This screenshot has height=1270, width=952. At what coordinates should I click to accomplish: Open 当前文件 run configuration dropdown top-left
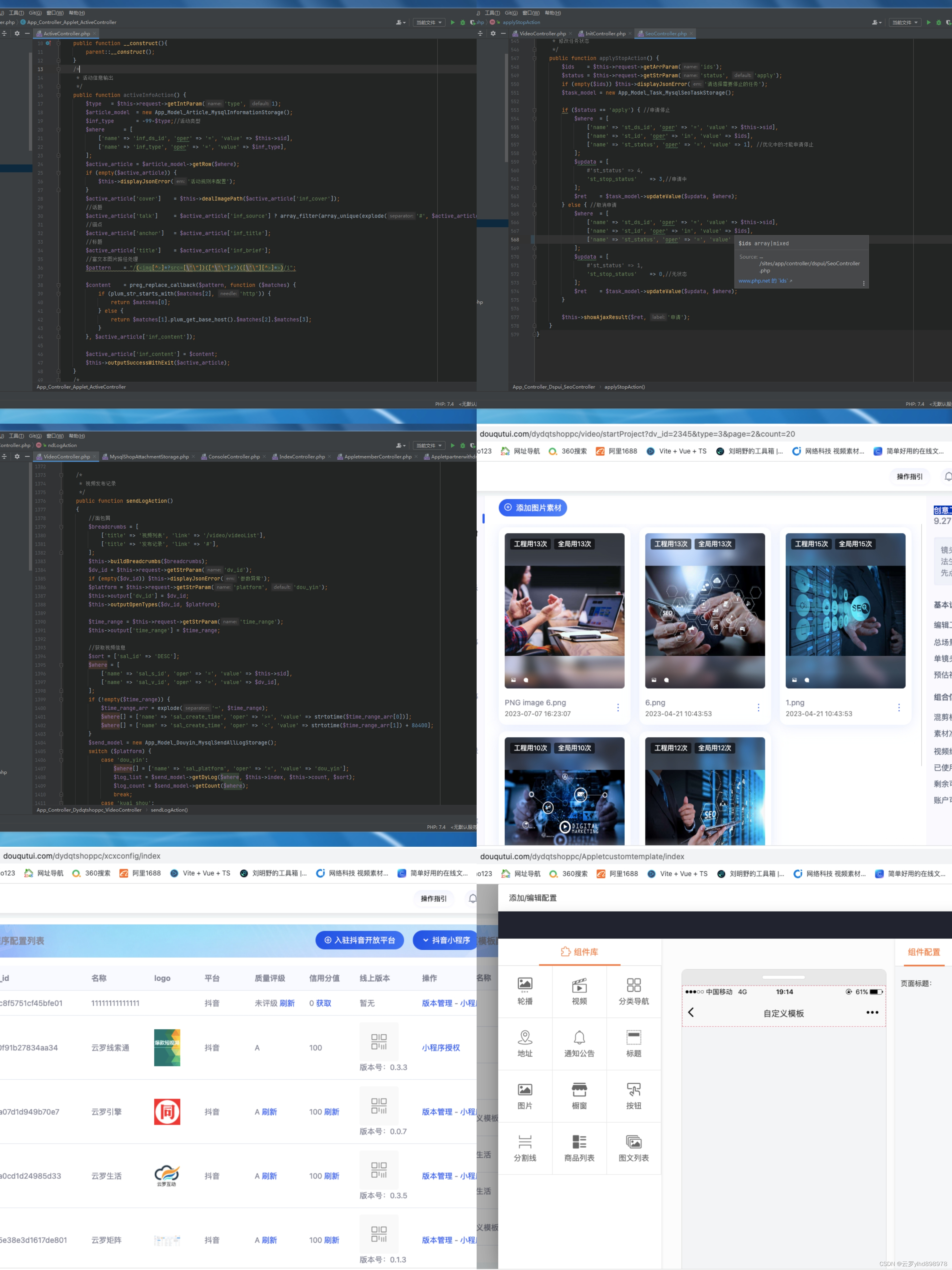tap(429, 22)
